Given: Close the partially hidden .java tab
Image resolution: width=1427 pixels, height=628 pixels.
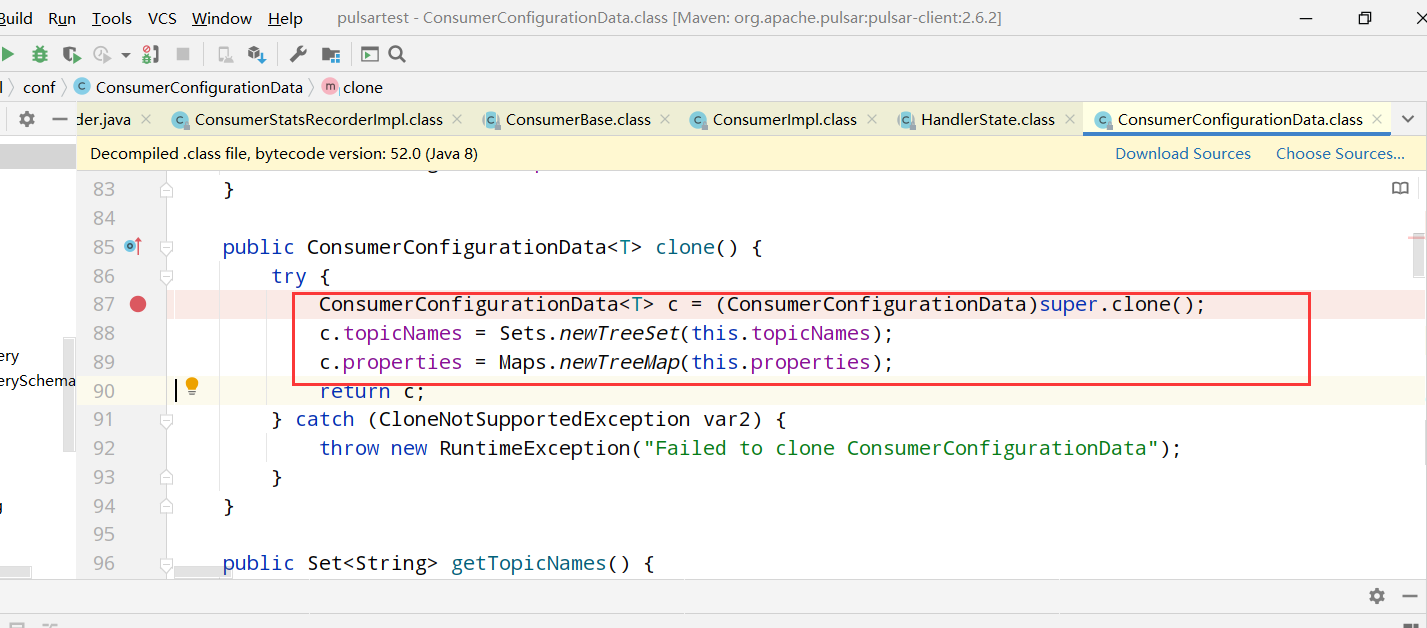Looking at the screenshot, I should pos(147,119).
